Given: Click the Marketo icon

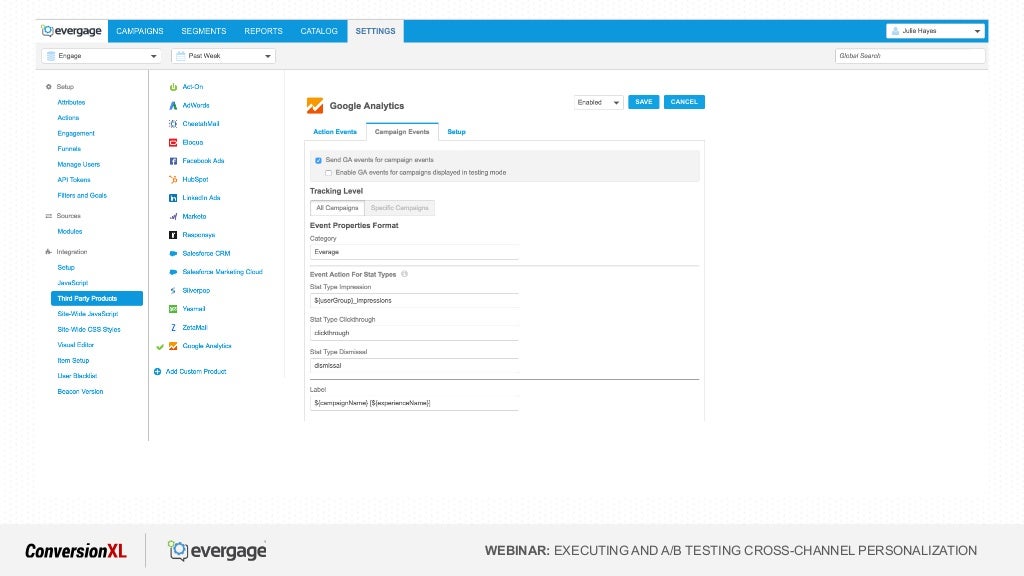Looking at the screenshot, I should pyautogui.click(x=173, y=216).
